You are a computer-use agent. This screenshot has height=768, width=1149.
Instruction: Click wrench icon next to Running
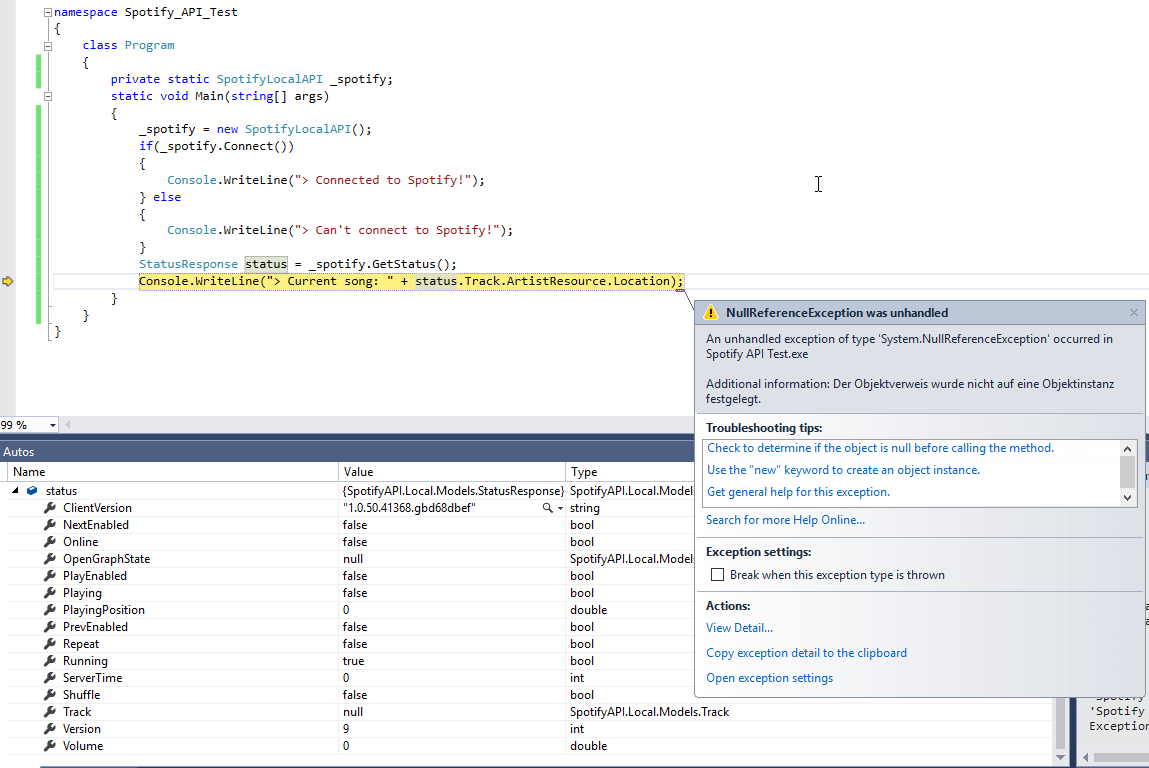coord(50,661)
